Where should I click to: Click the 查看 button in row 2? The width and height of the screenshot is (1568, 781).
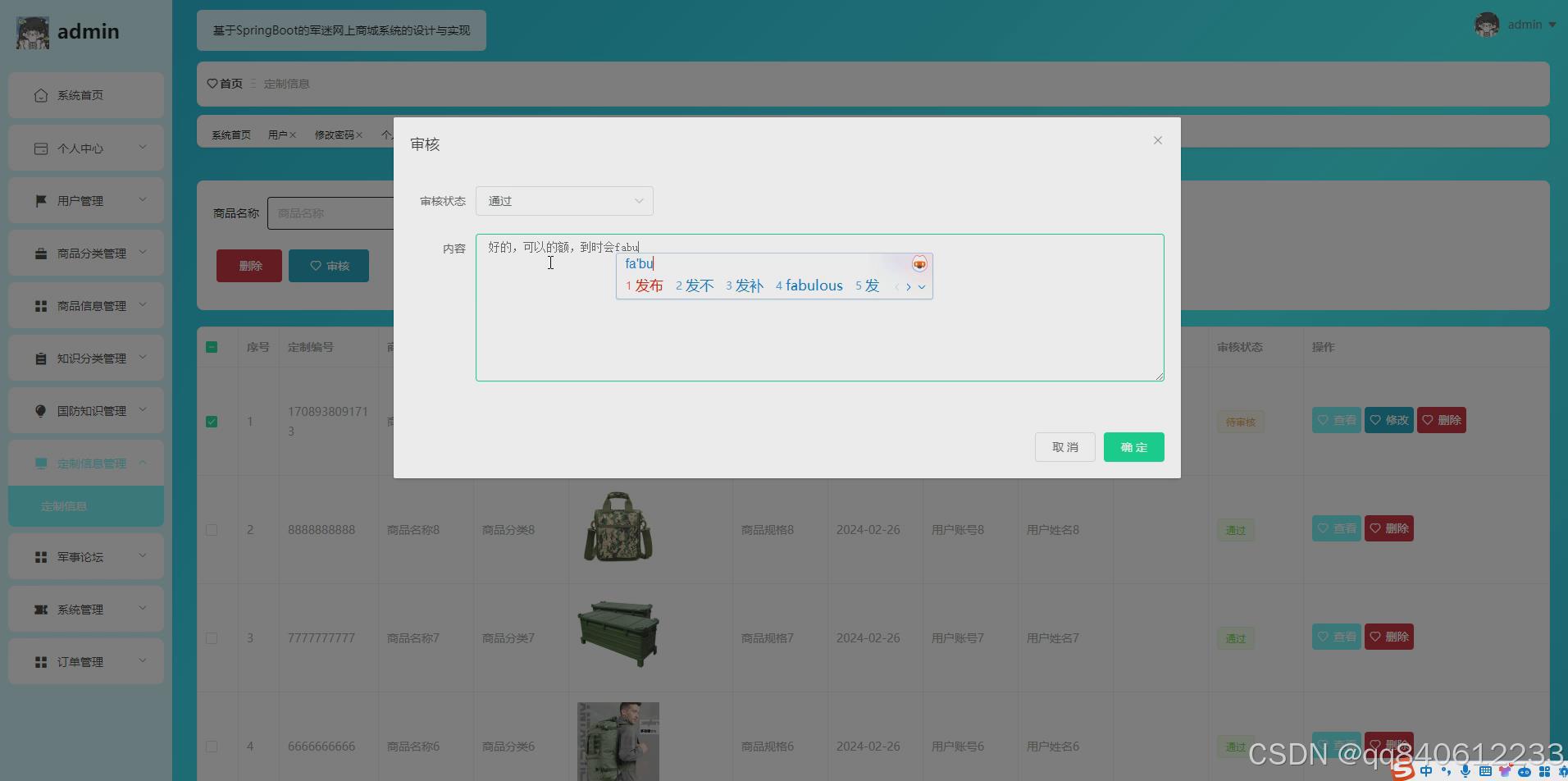coord(1336,528)
